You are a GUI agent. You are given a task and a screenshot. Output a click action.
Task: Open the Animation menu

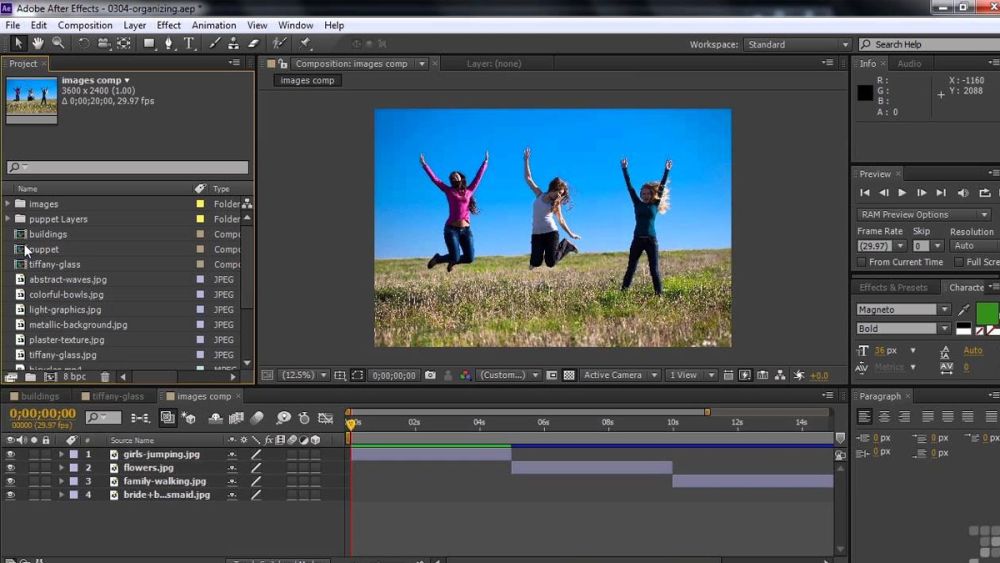coord(214,26)
